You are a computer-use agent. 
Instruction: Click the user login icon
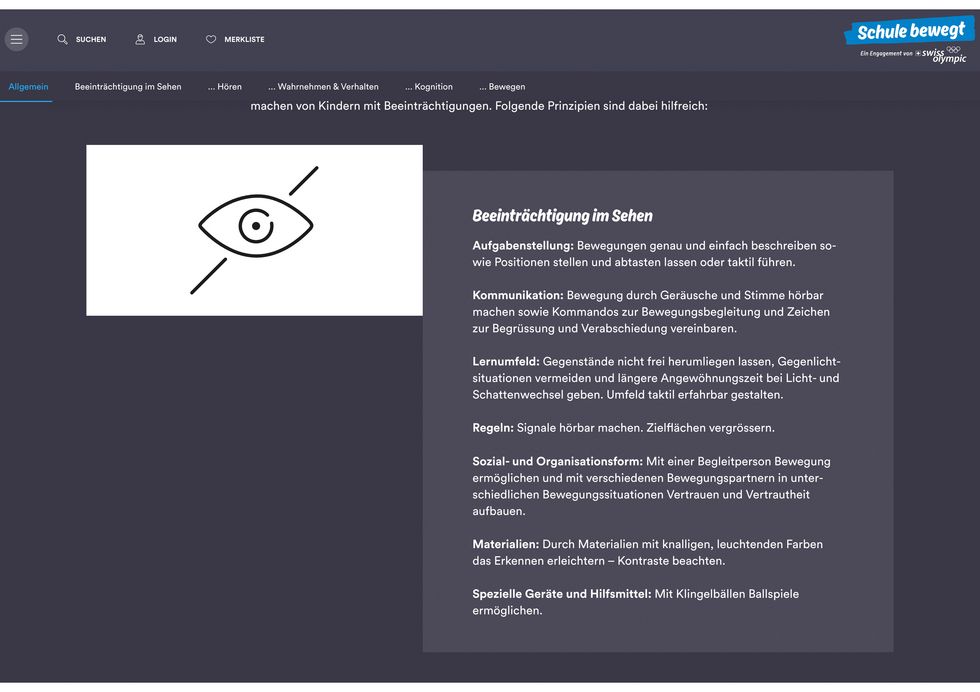[x=140, y=39]
